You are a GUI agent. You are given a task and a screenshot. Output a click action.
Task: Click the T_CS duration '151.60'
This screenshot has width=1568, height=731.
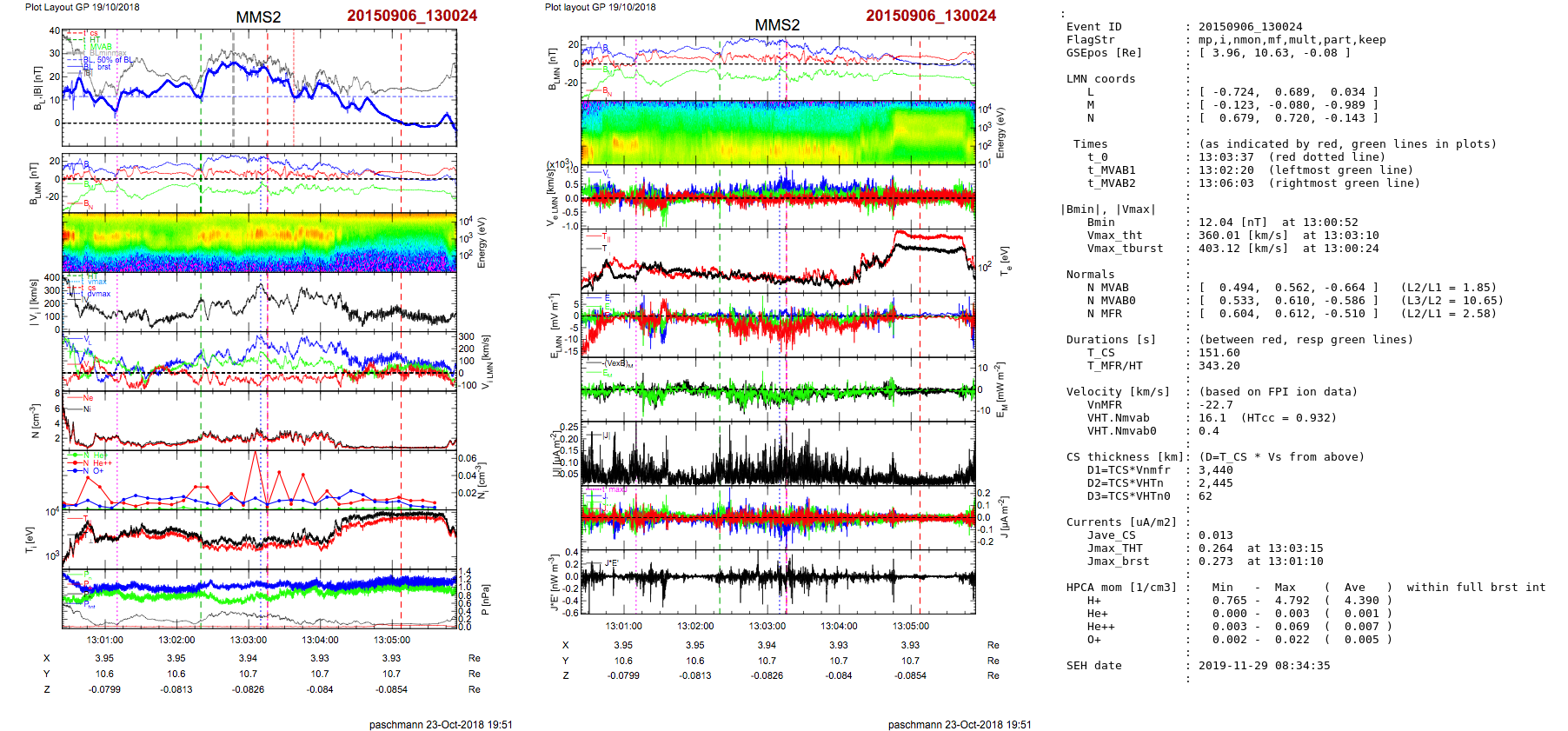(x=1219, y=353)
